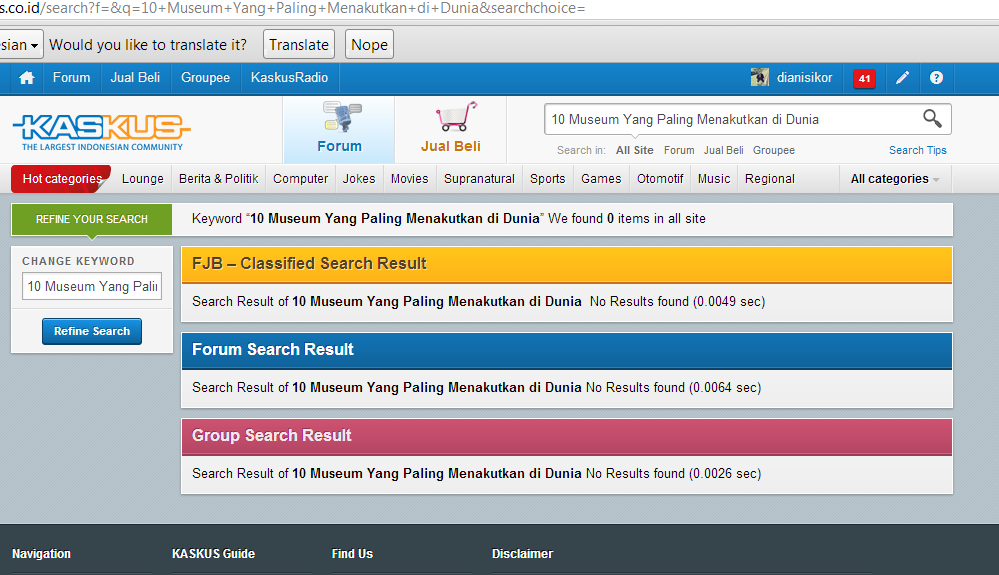
Task: Click 'No Results found (0.0064 sec)' text
Action: point(673,387)
